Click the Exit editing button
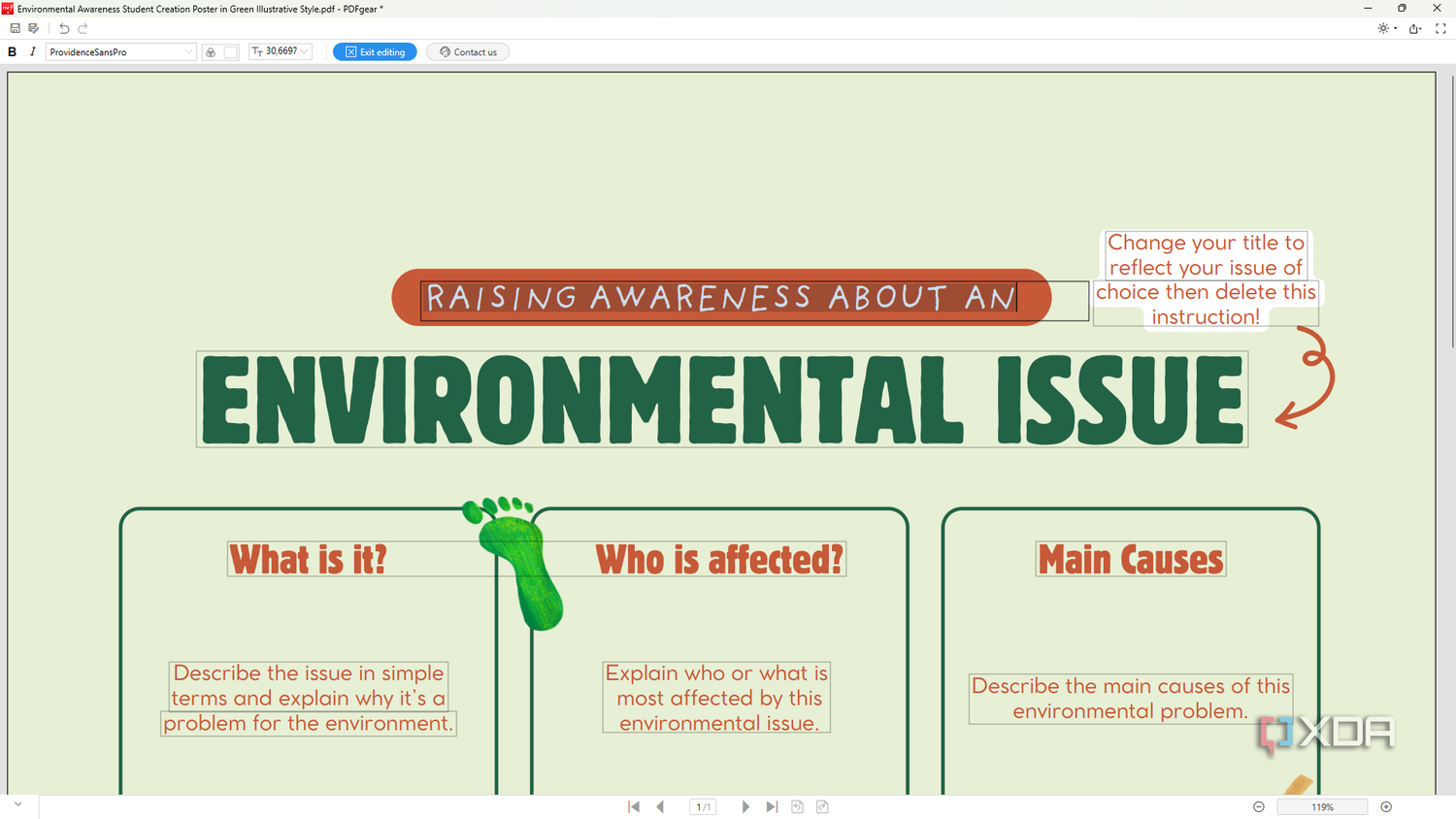Image resolution: width=1456 pixels, height=819 pixels. [375, 52]
